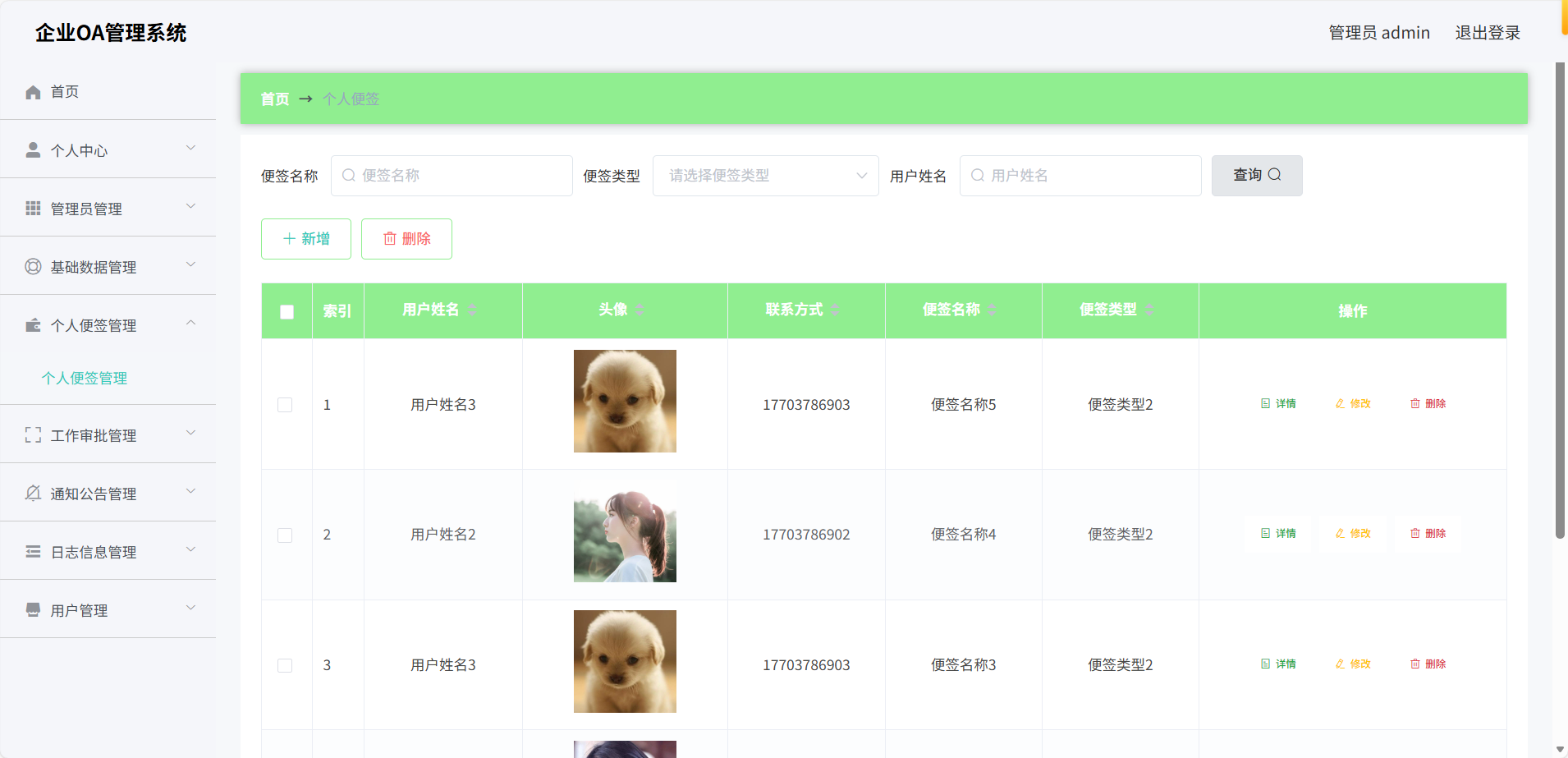1568x758 pixels.
Task: Click the bell icon for 通知公告管理
Action: (33, 493)
